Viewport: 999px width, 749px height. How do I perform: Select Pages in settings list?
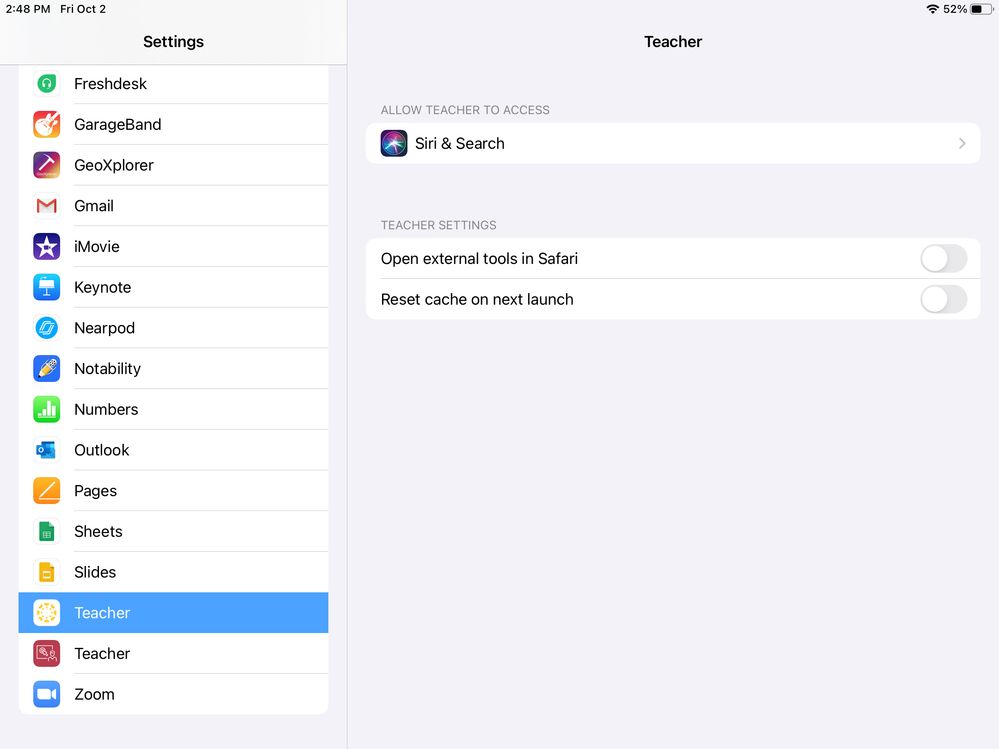[x=173, y=491]
